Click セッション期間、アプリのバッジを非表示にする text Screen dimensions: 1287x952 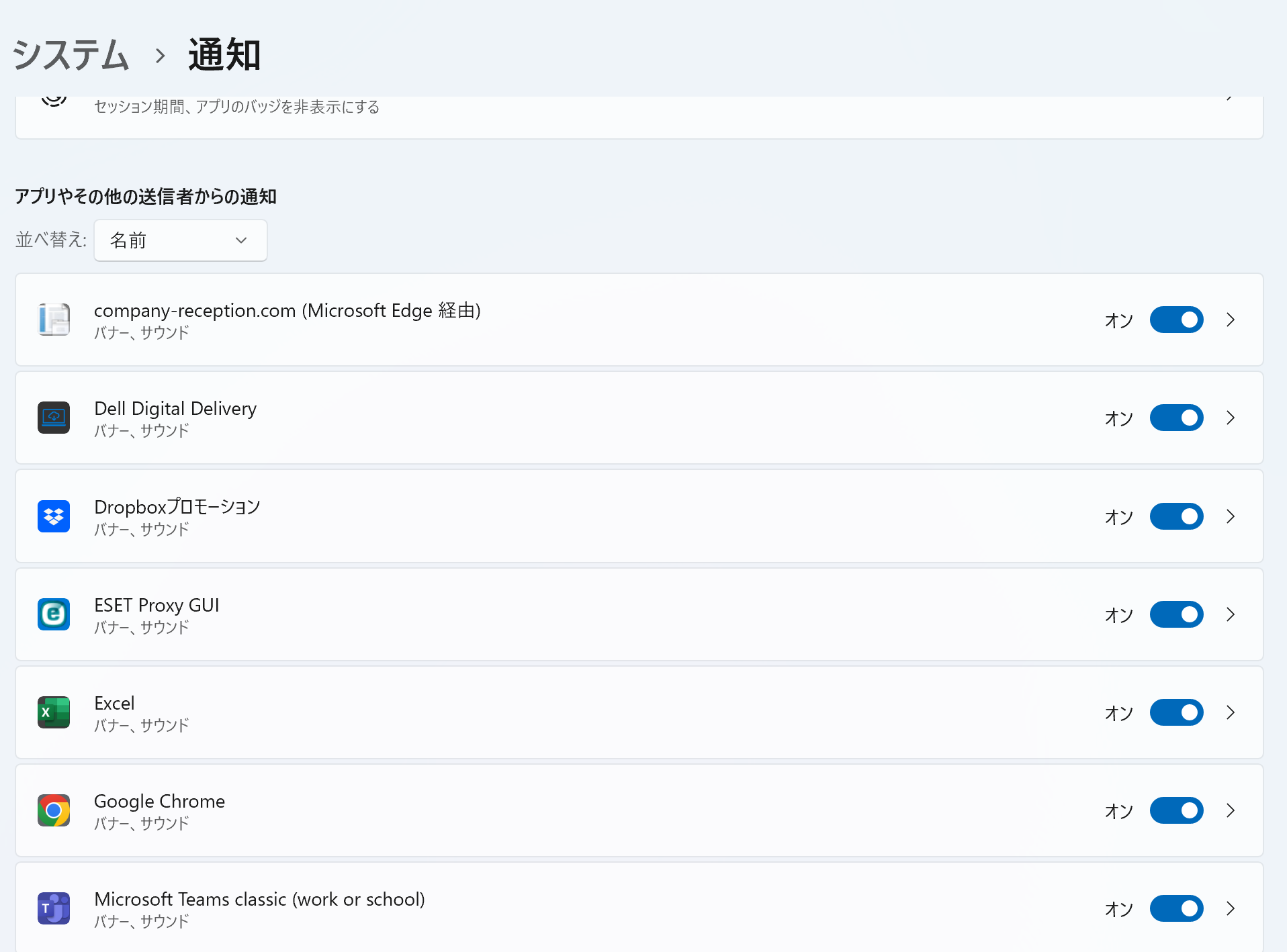coord(236,107)
